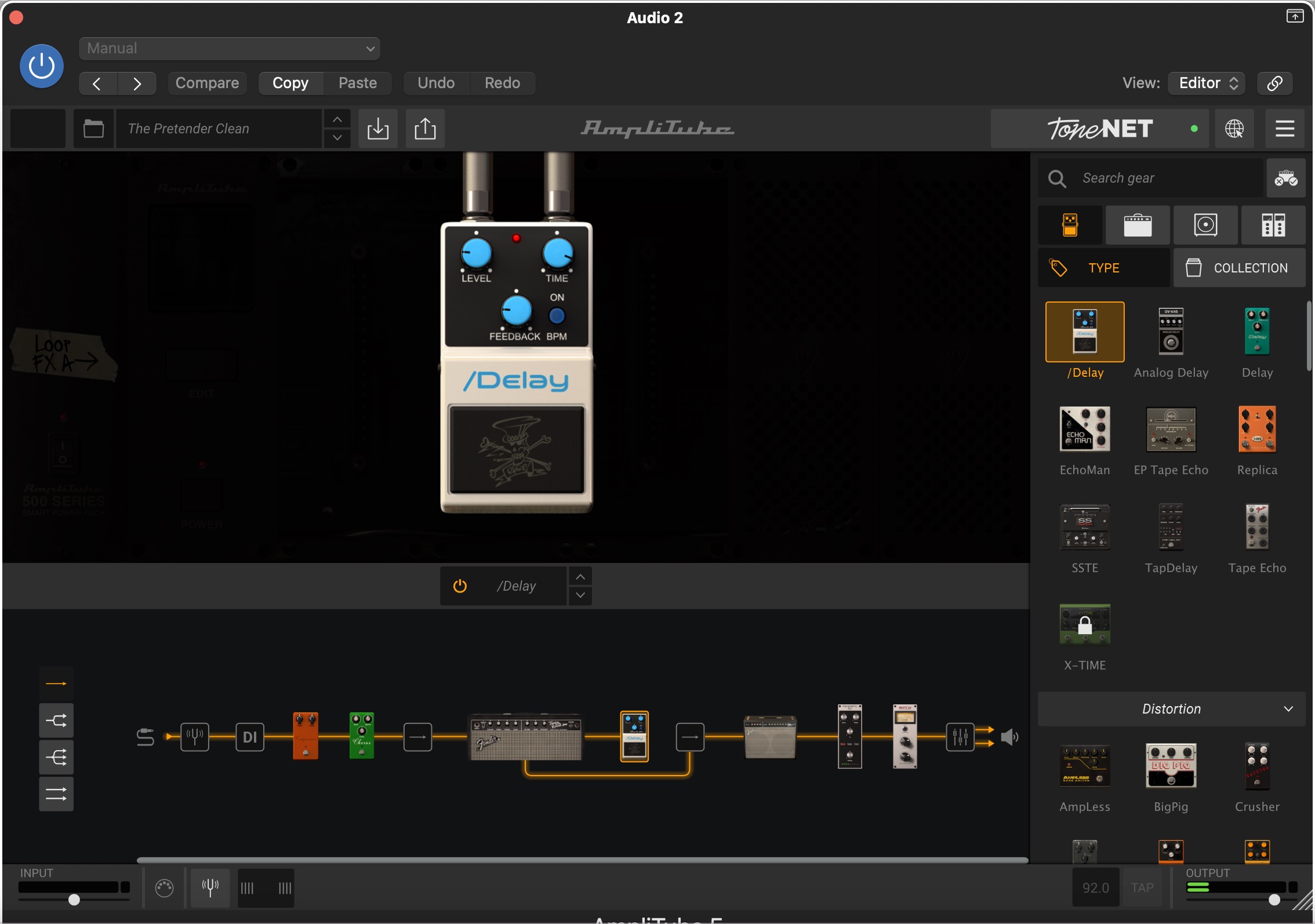1315x924 pixels.
Task: Click the Redo button
Action: [x=502, y=83]
